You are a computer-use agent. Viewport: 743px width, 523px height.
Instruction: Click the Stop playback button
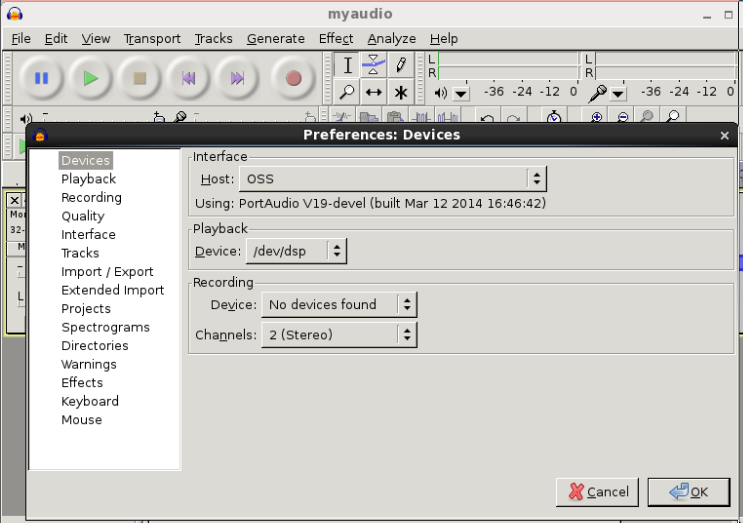[x=140, y=78]
